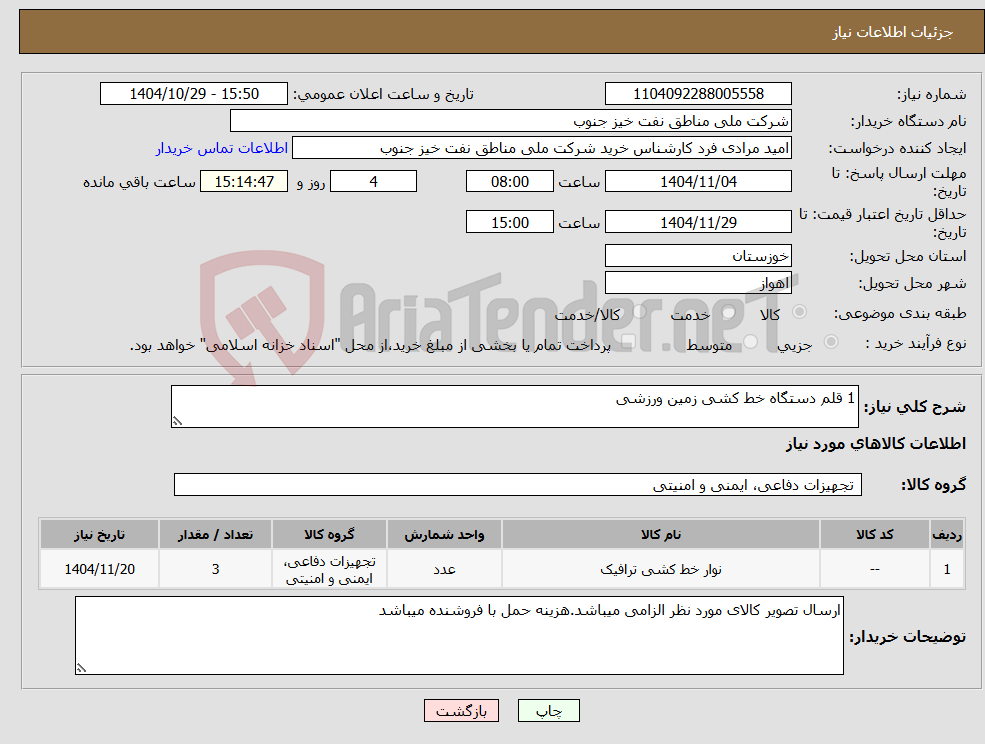Click the resize handle of buyer notes box
This screenshot has width=985, height=744.
coord(81,669)
